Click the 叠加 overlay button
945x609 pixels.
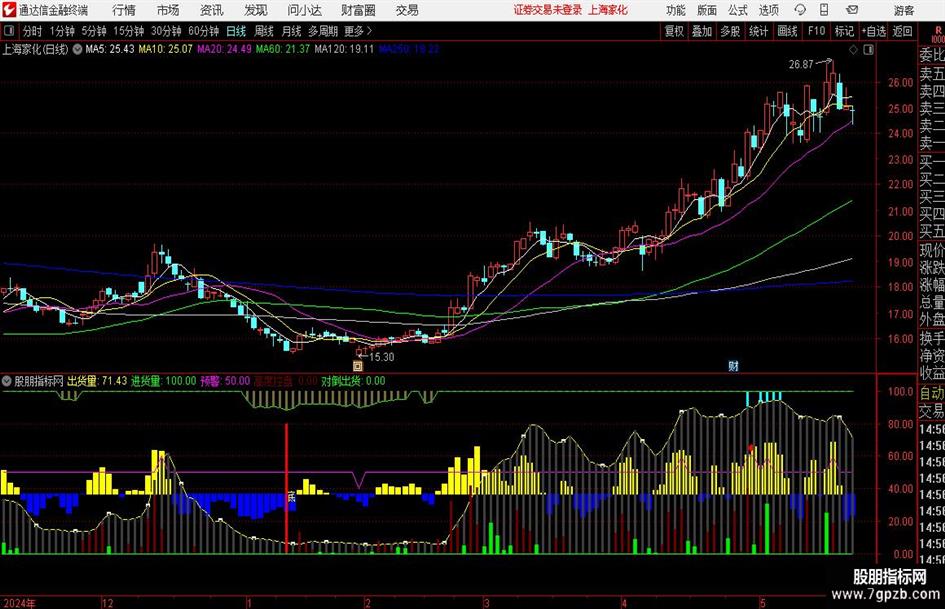[x=702, y=31]
